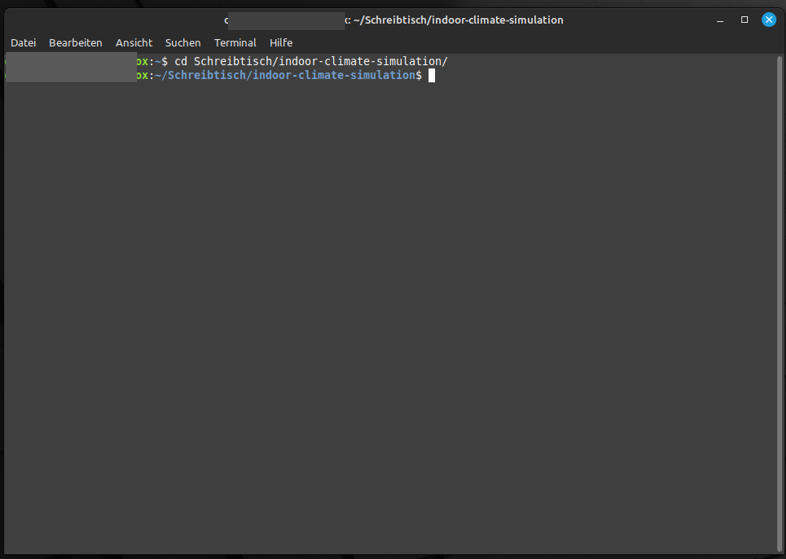Click the white cursor block after the prompt

(x=431, y=76)
